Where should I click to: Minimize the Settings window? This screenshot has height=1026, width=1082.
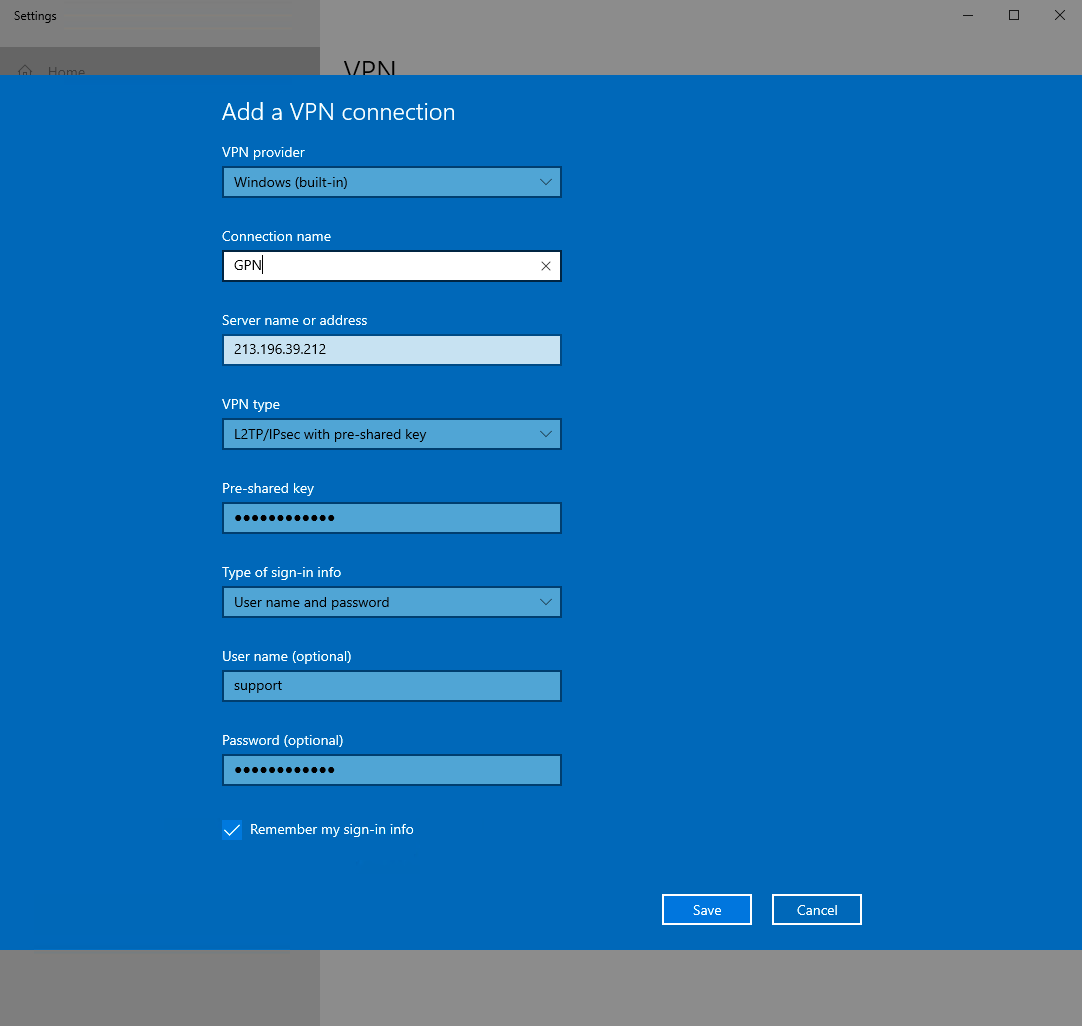coord(968,15)
